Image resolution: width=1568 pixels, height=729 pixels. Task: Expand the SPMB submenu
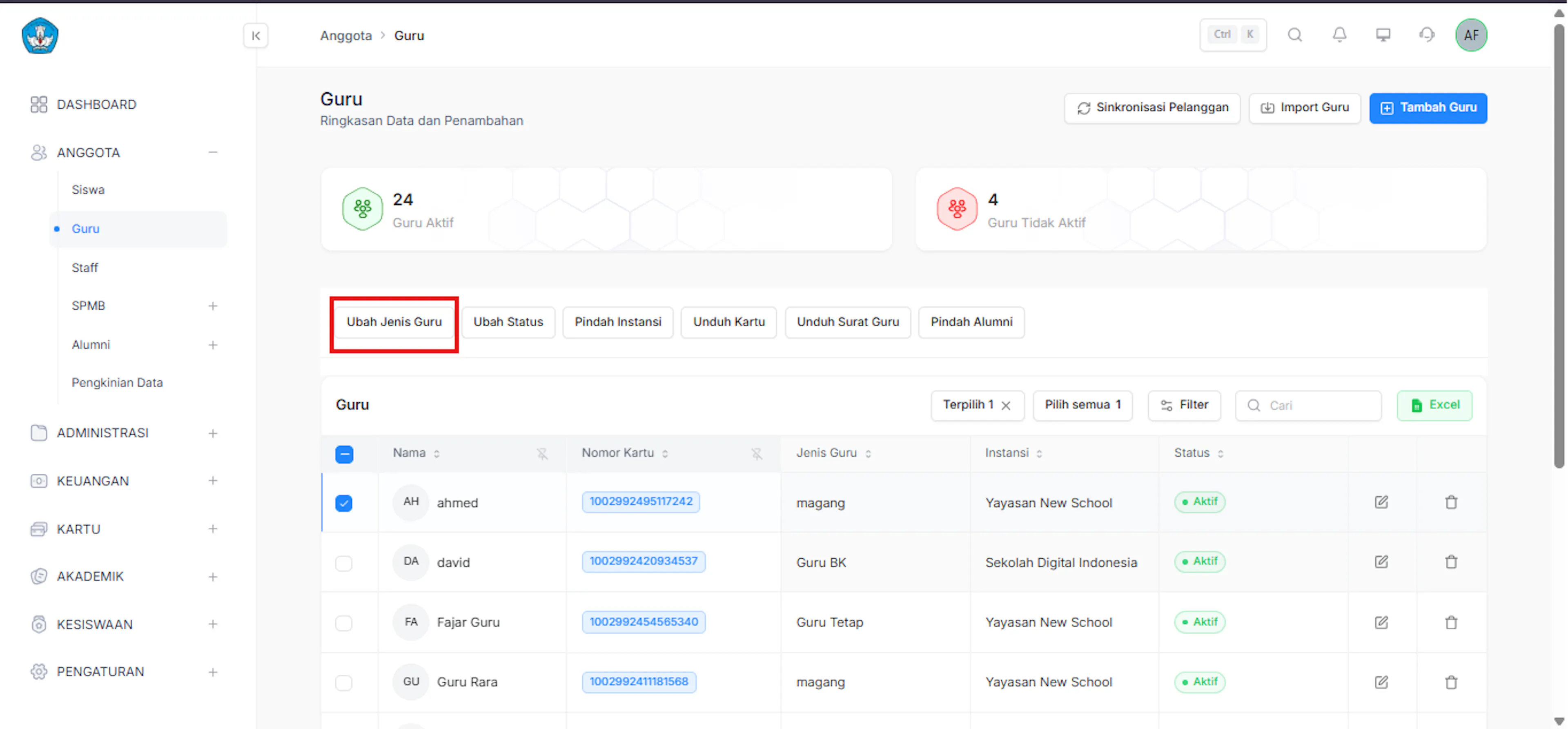212,306
